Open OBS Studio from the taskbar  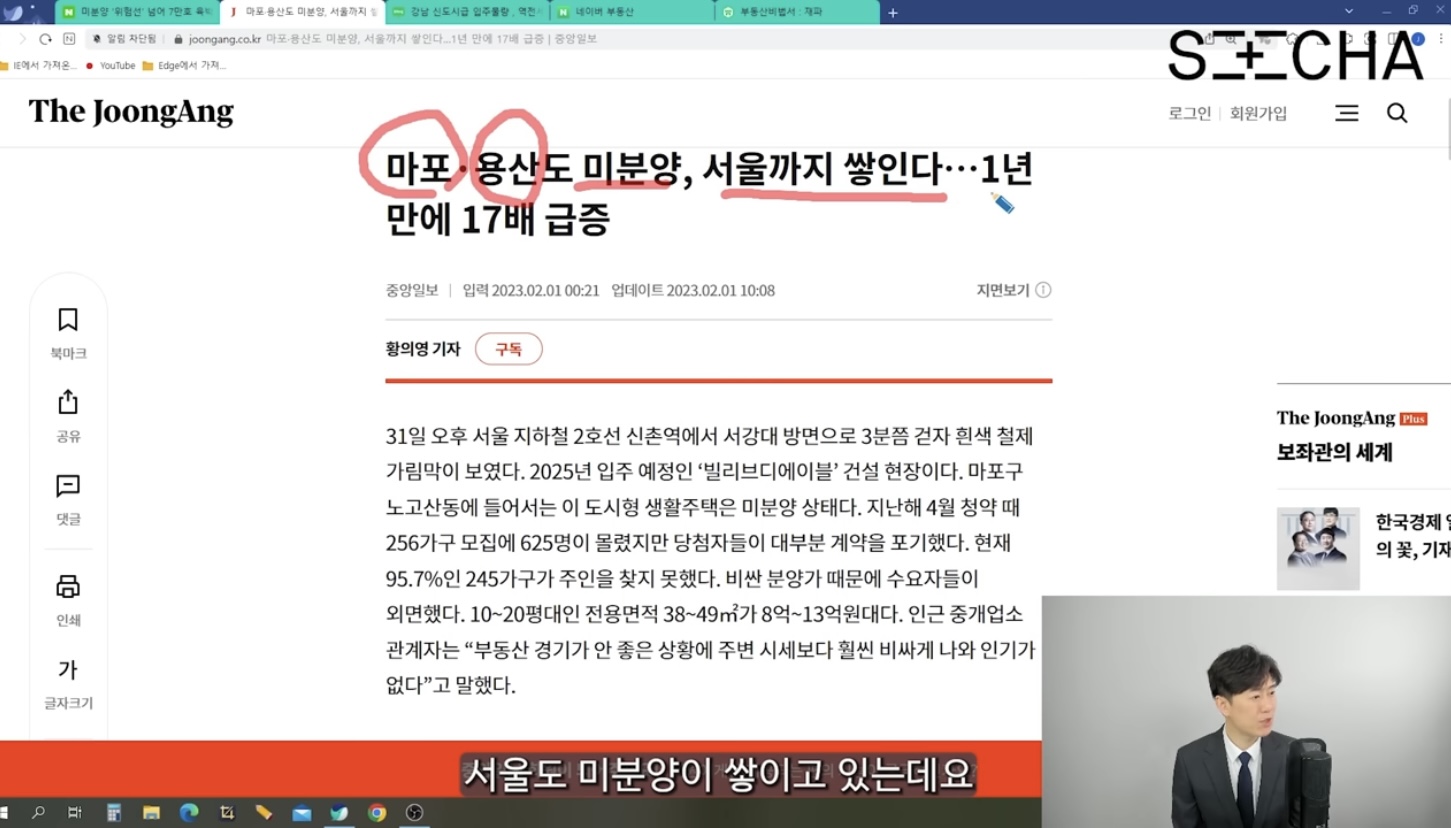[415, 813]
